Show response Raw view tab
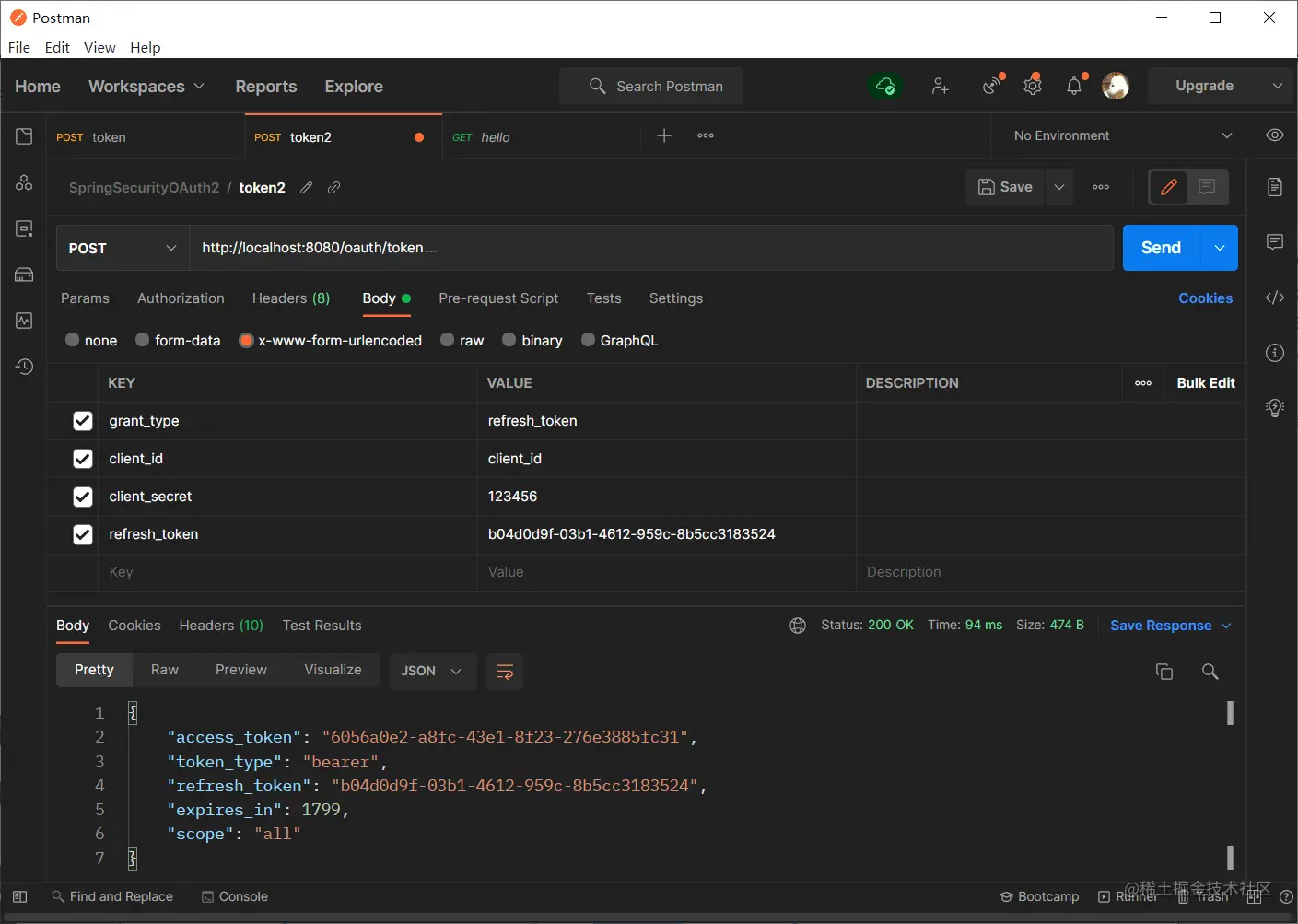The image size is (1298, 924). click(165, 670)
